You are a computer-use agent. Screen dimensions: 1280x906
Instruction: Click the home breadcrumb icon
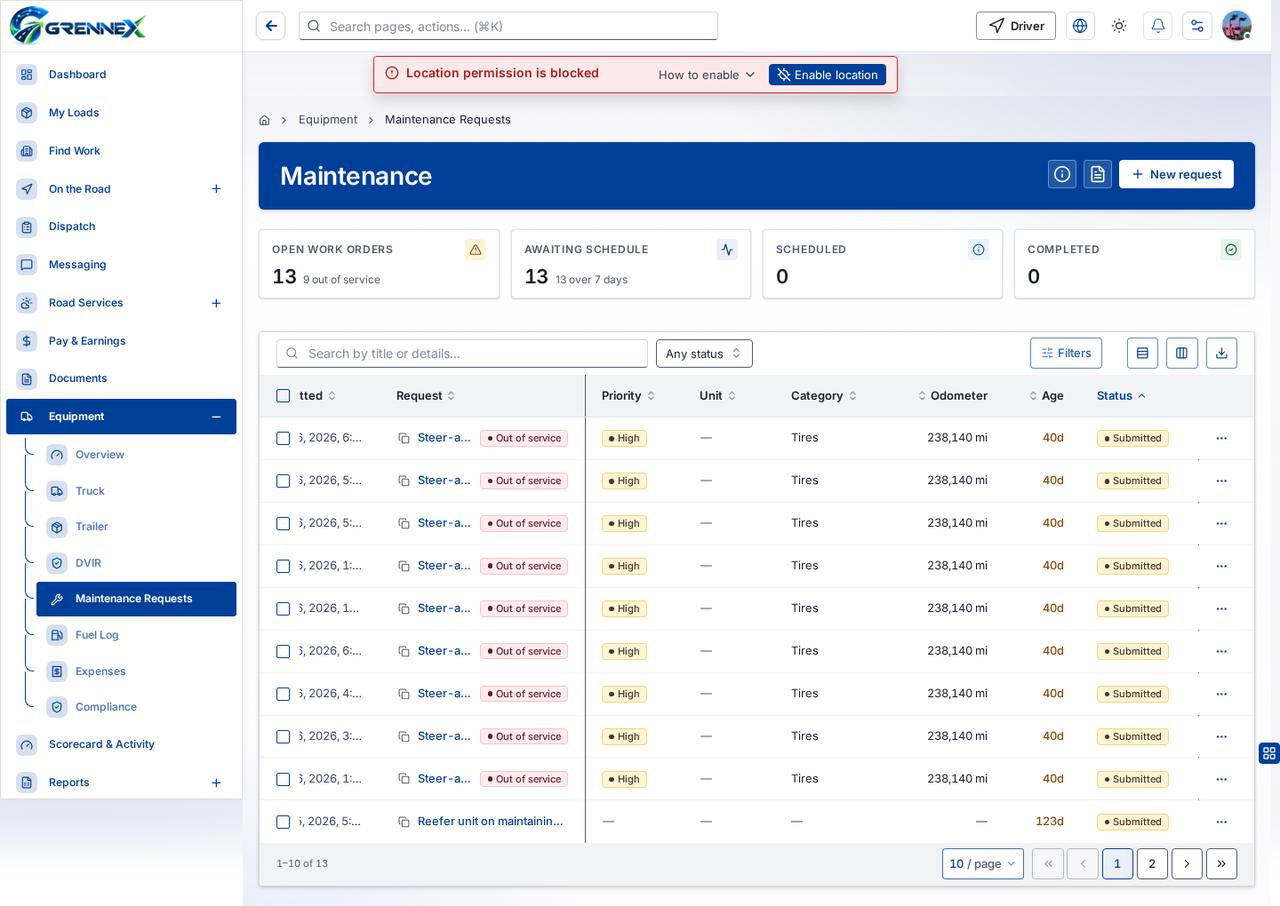[264, 120]
